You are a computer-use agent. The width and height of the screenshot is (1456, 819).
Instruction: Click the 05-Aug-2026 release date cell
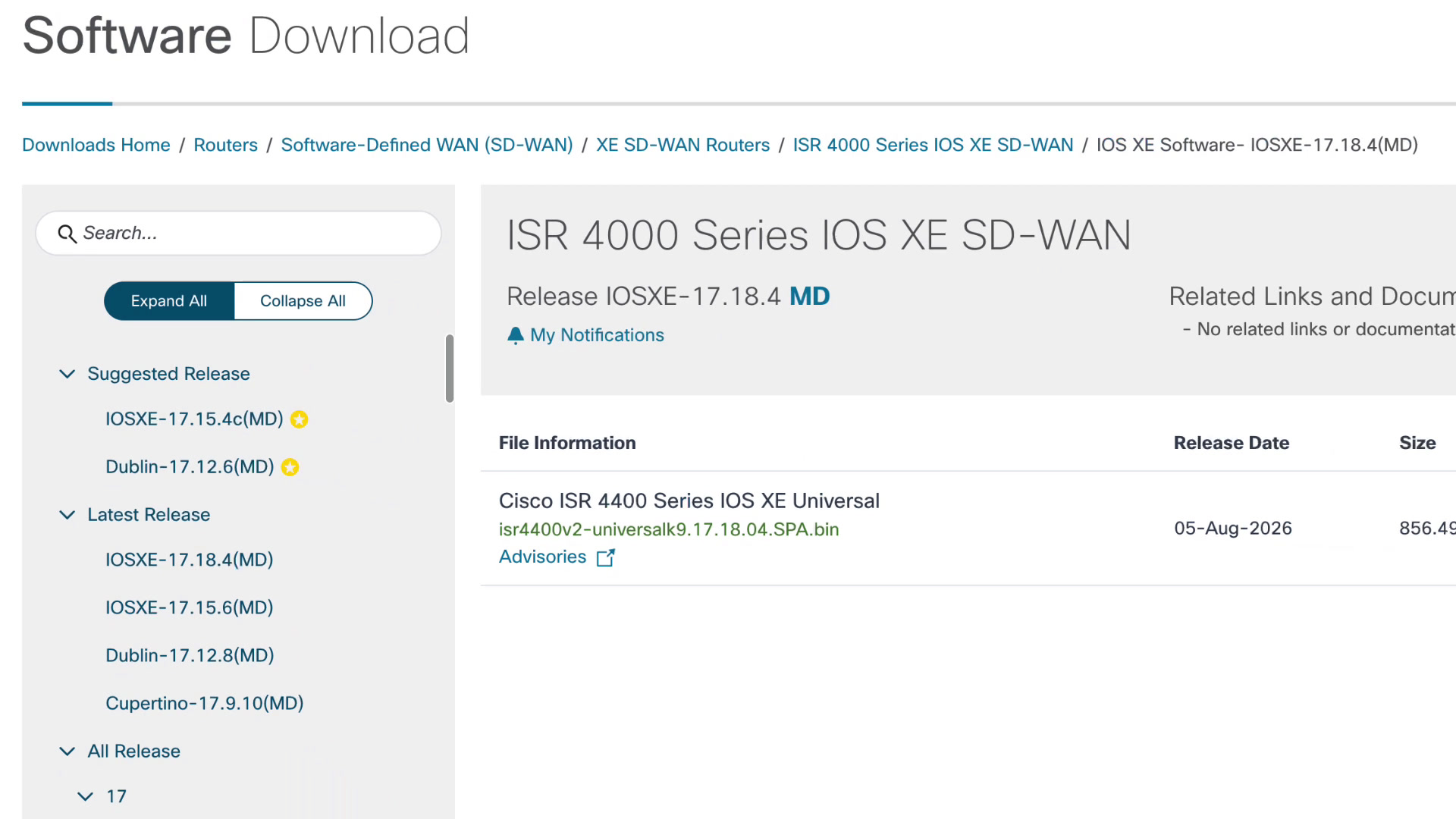coord(1233,529)
